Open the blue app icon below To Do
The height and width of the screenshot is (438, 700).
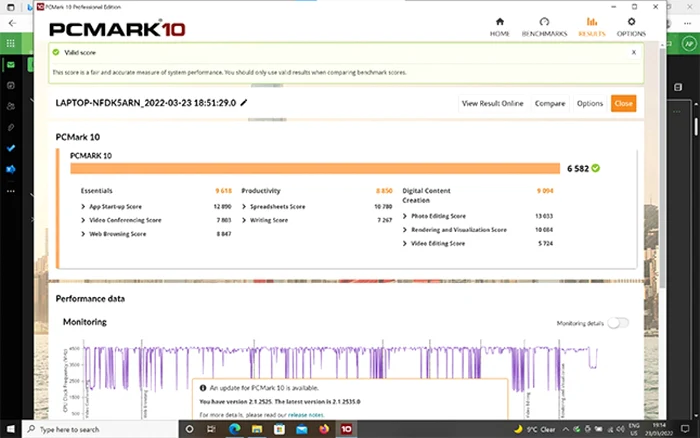pyautogui.click(x=11, y=169)
